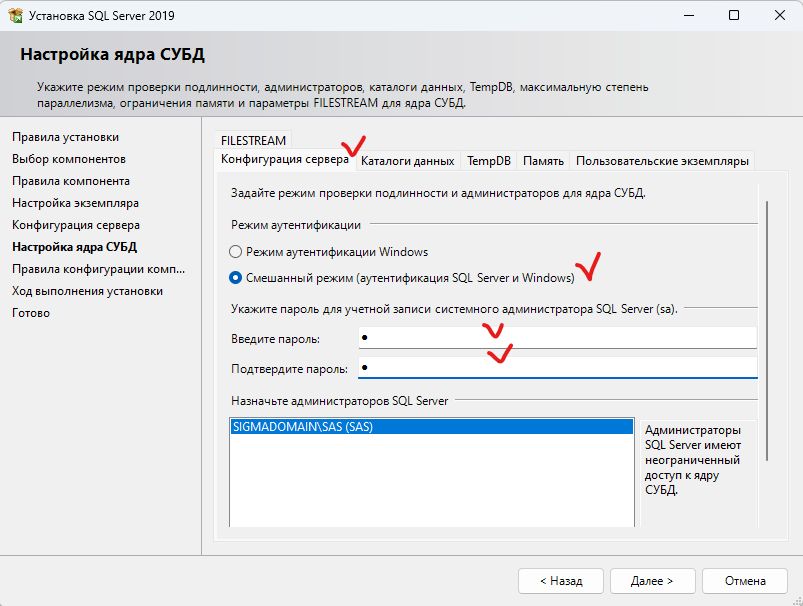Screen dimensions: 803x606
Task: Click the SQL Server setup title bar icon
Action: pos(16,15)
